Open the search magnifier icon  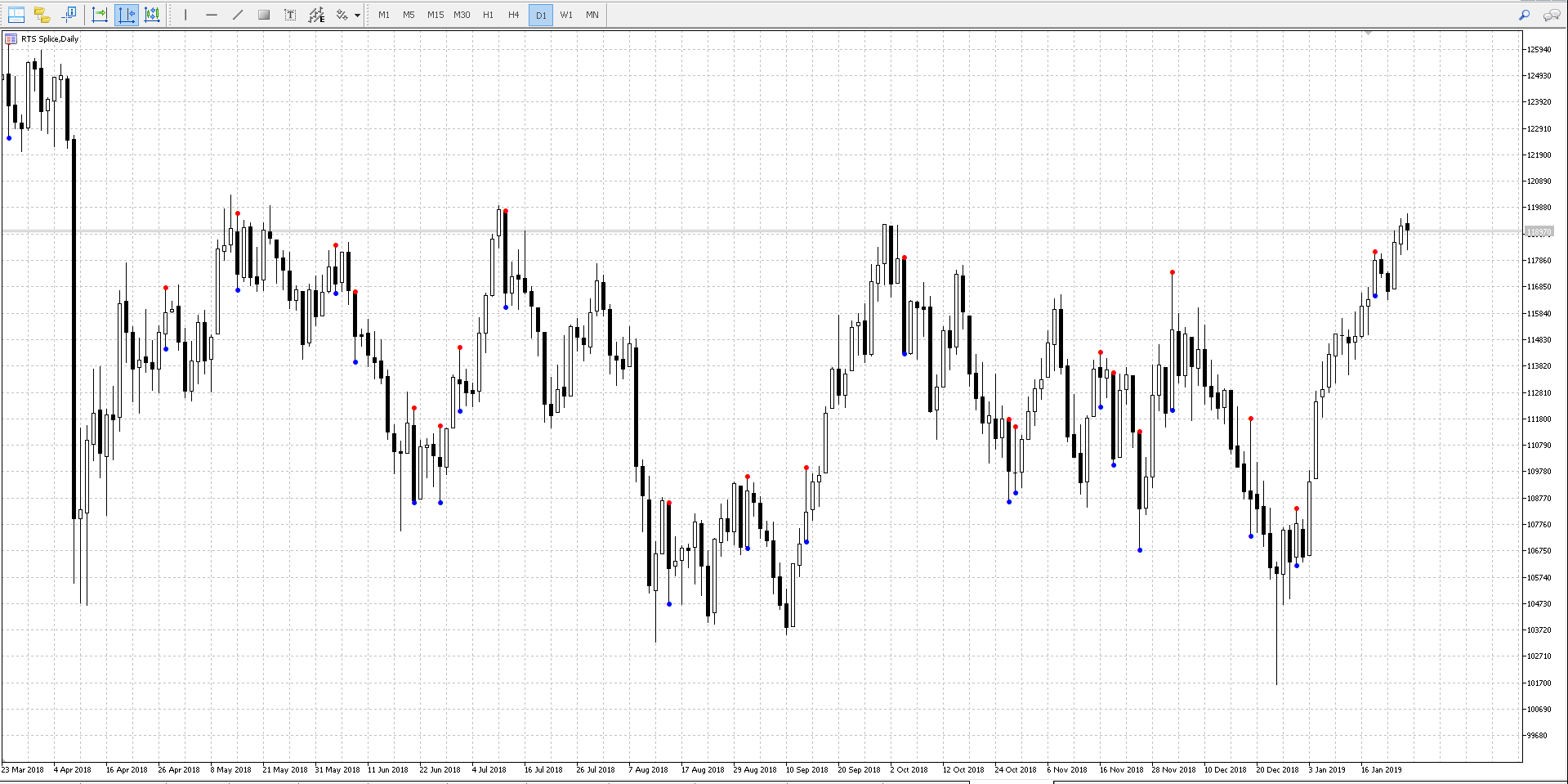click(1525, 15)
